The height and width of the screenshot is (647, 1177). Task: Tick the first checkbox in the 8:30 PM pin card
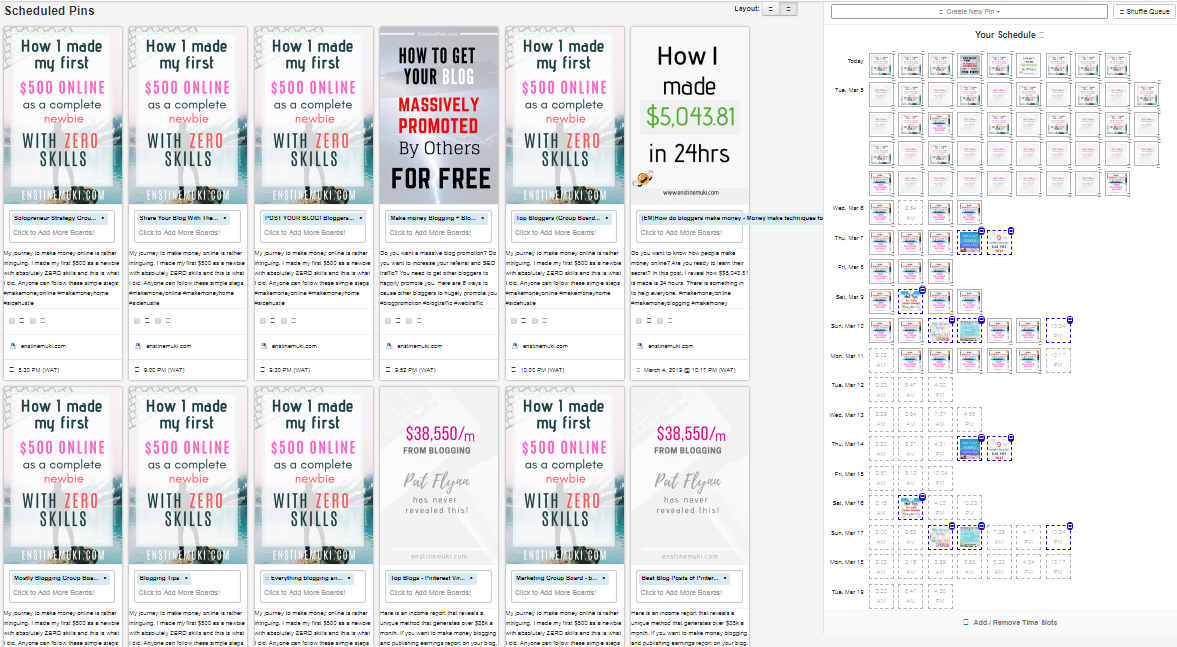[x=12, y=321]
